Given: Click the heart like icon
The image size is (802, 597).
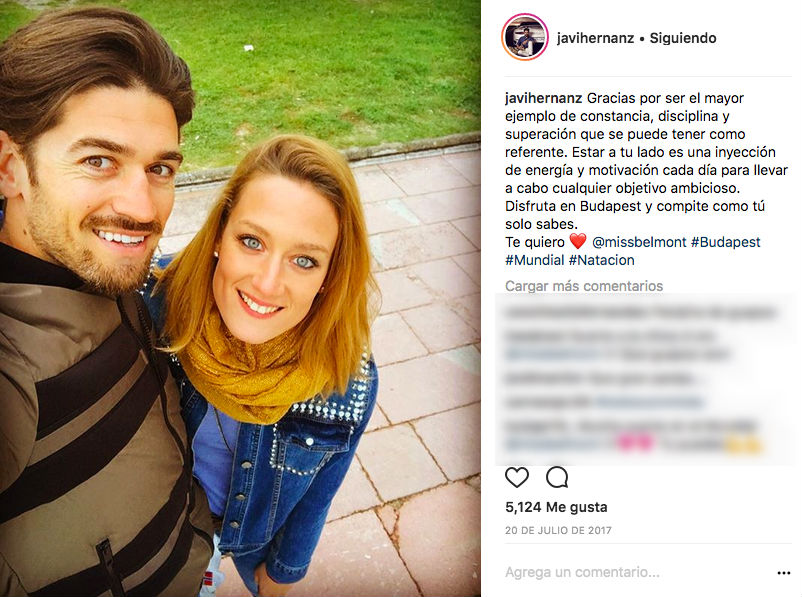Looking at the screenshot, I should coord(517,477).
